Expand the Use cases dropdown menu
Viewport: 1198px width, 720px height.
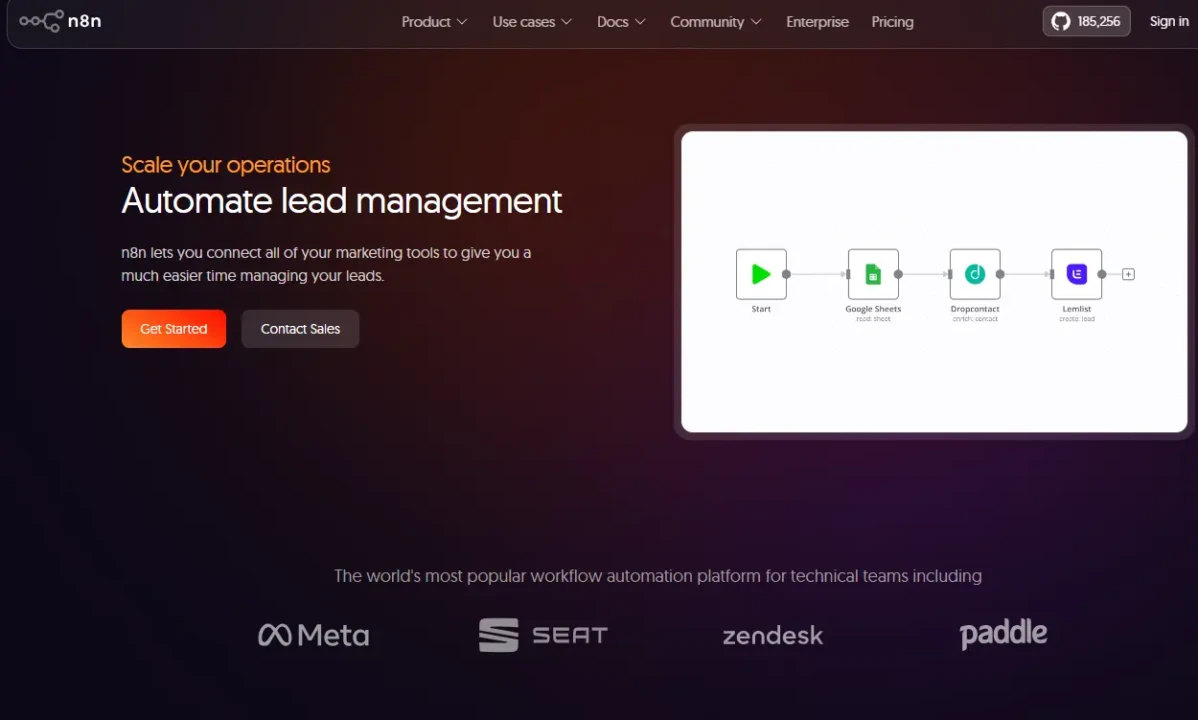click(x=532, y=22)
